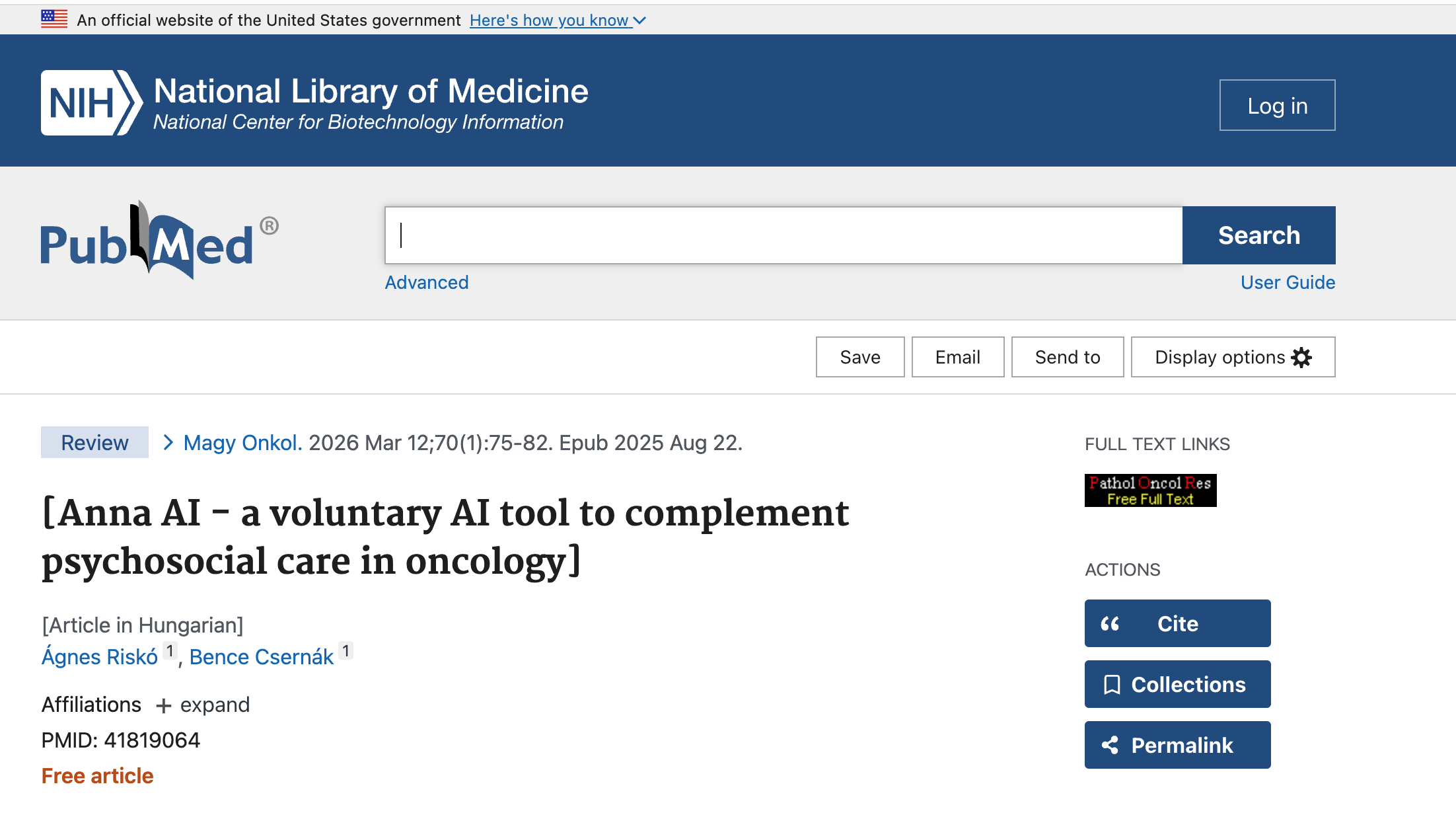The image size is (1456, 813).
Task: Place cursor in the PubMed search field
Action: pyautogui.click(x=727, y=235)
